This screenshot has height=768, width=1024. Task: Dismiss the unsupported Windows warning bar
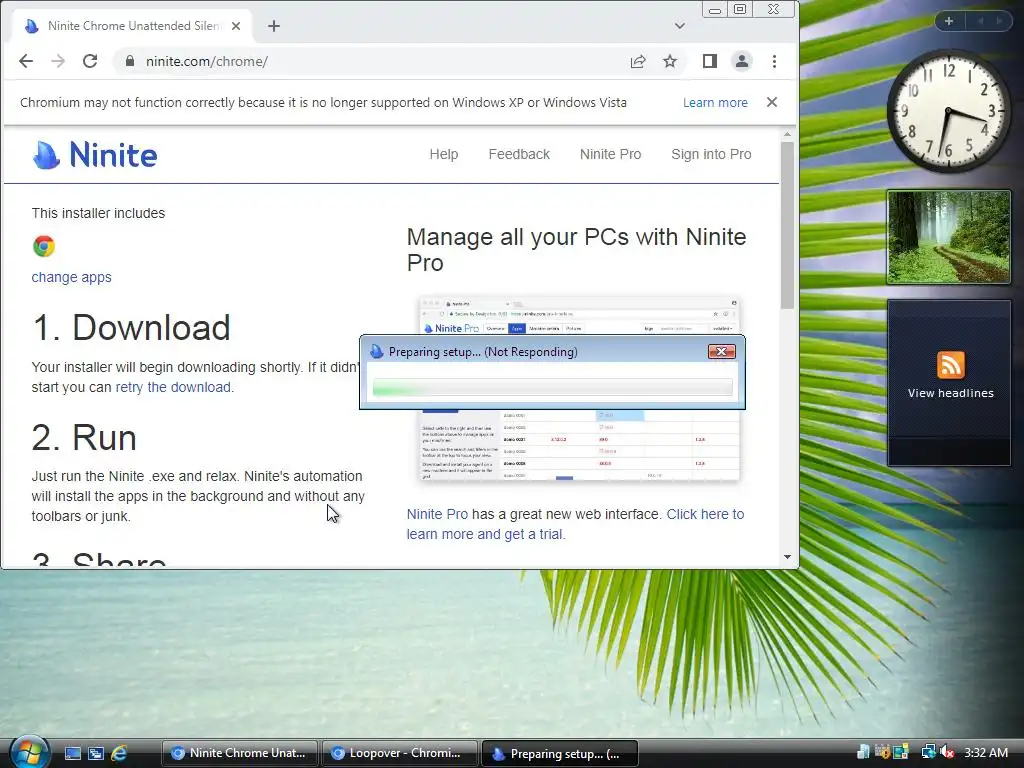click(772, 102)
